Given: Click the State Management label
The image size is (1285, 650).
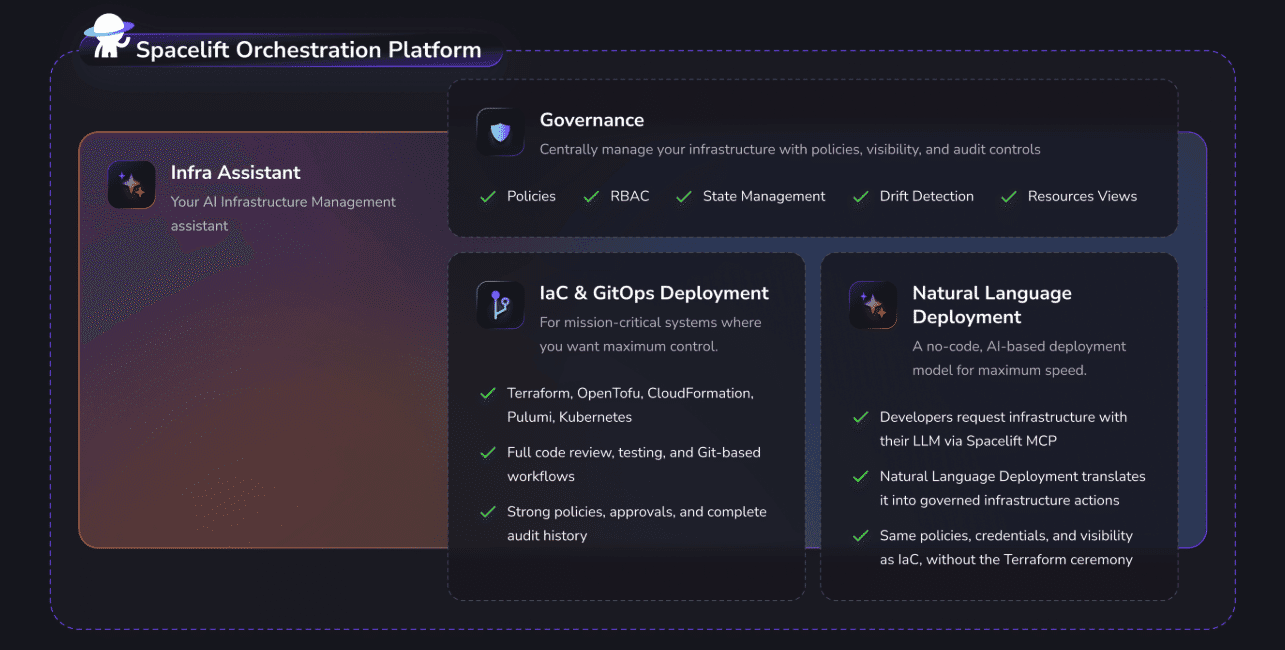Looking at the screenshot, I should (x=764, y=196).
